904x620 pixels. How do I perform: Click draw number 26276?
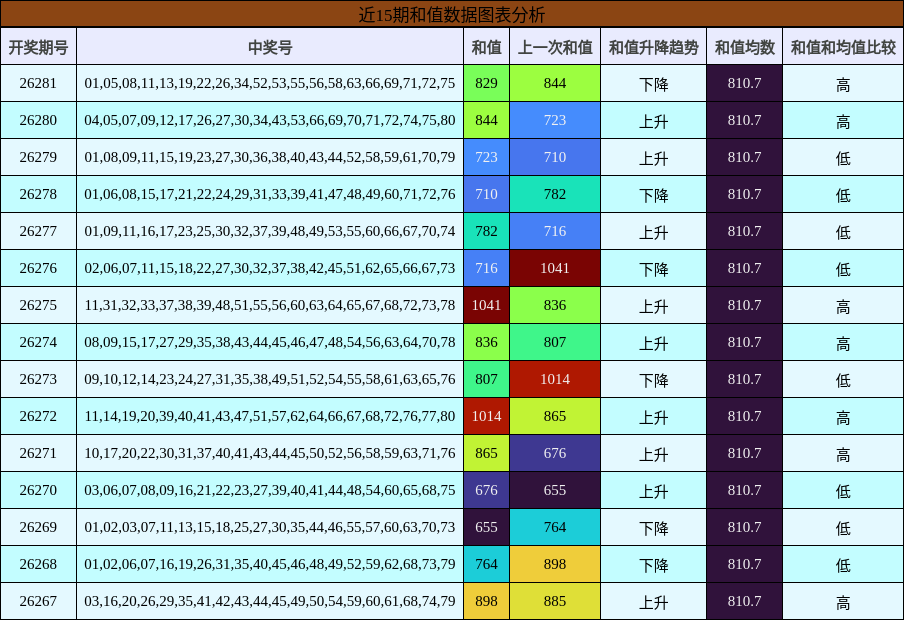click(38, 268)
